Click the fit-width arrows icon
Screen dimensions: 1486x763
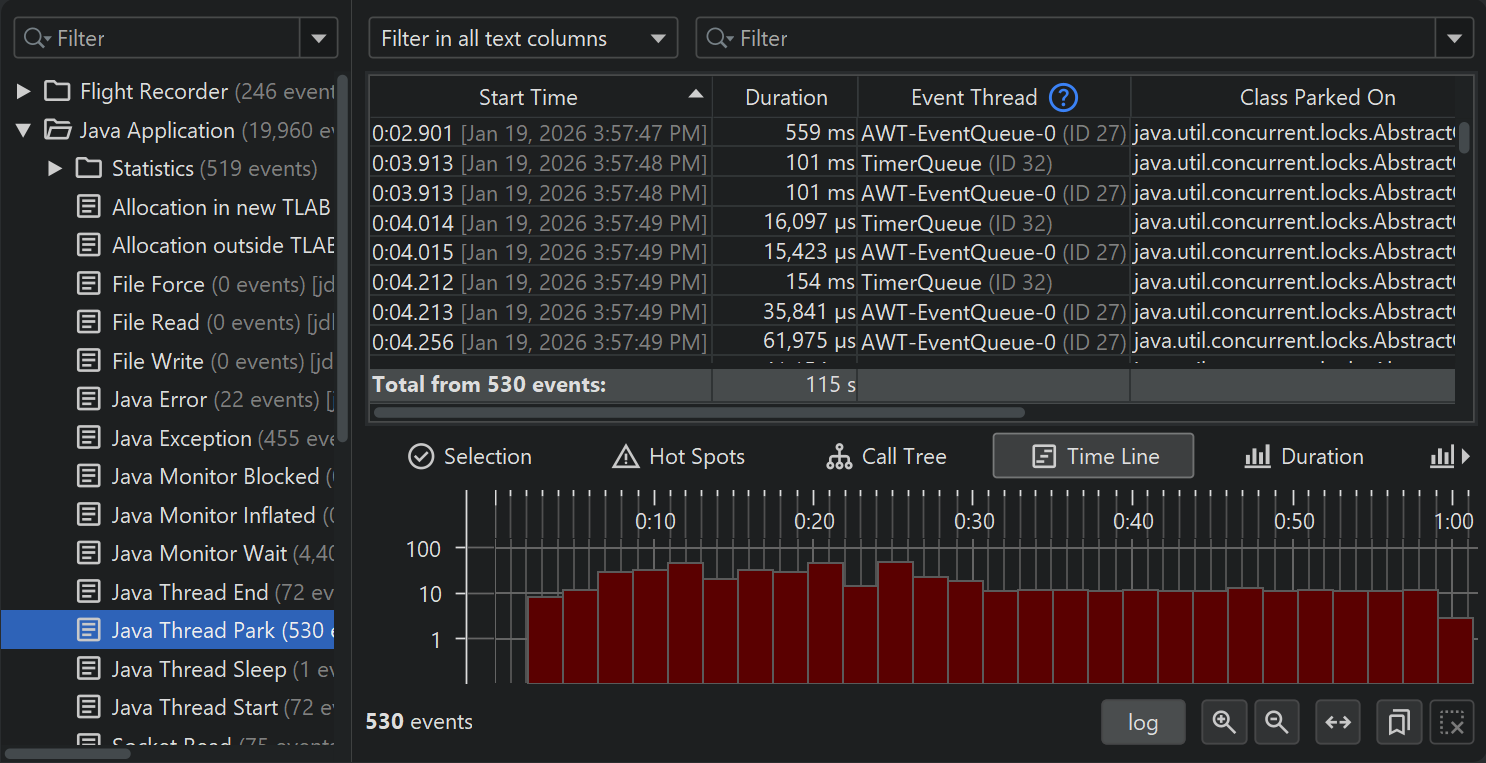pyautogui.click(x=1338, y=722)
